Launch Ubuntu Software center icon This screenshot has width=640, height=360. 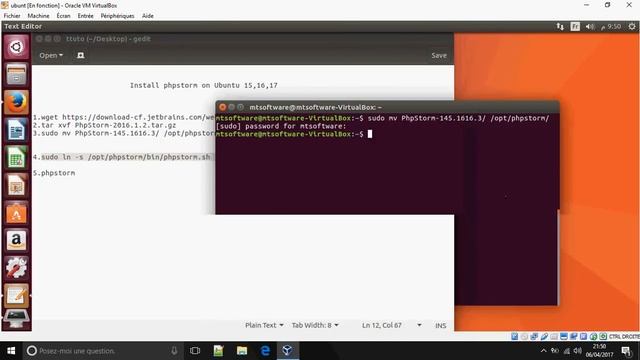coord(16,213)
